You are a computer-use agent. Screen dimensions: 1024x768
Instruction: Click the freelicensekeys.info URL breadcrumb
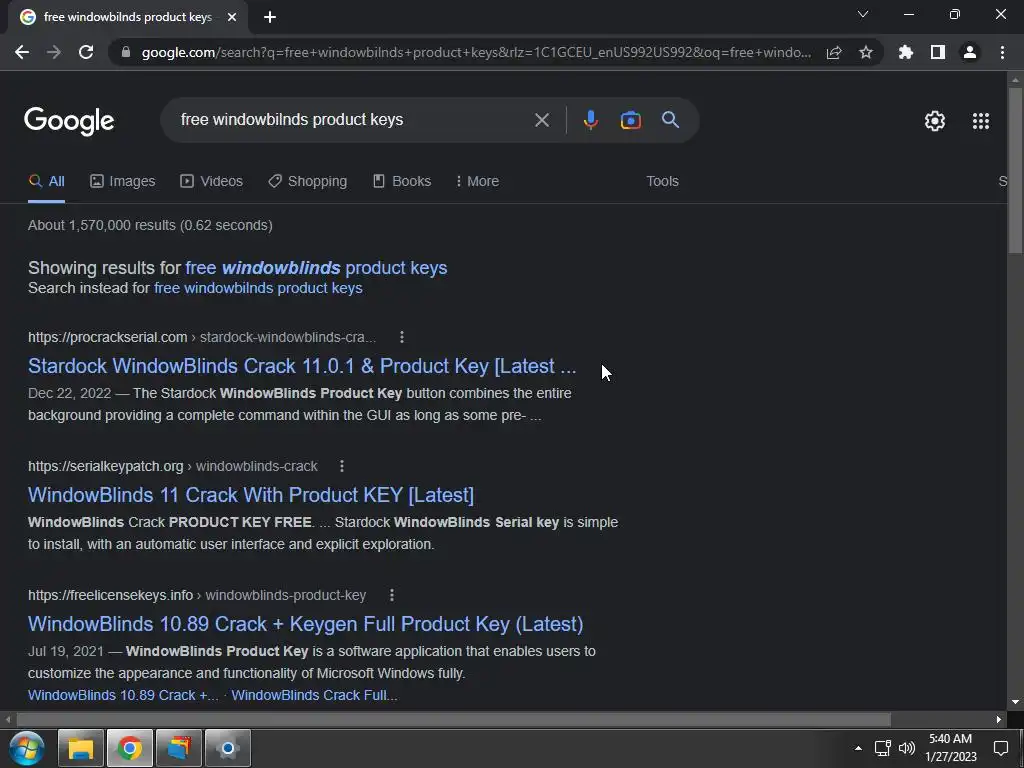pyautogui.click(x=197, y=595)
